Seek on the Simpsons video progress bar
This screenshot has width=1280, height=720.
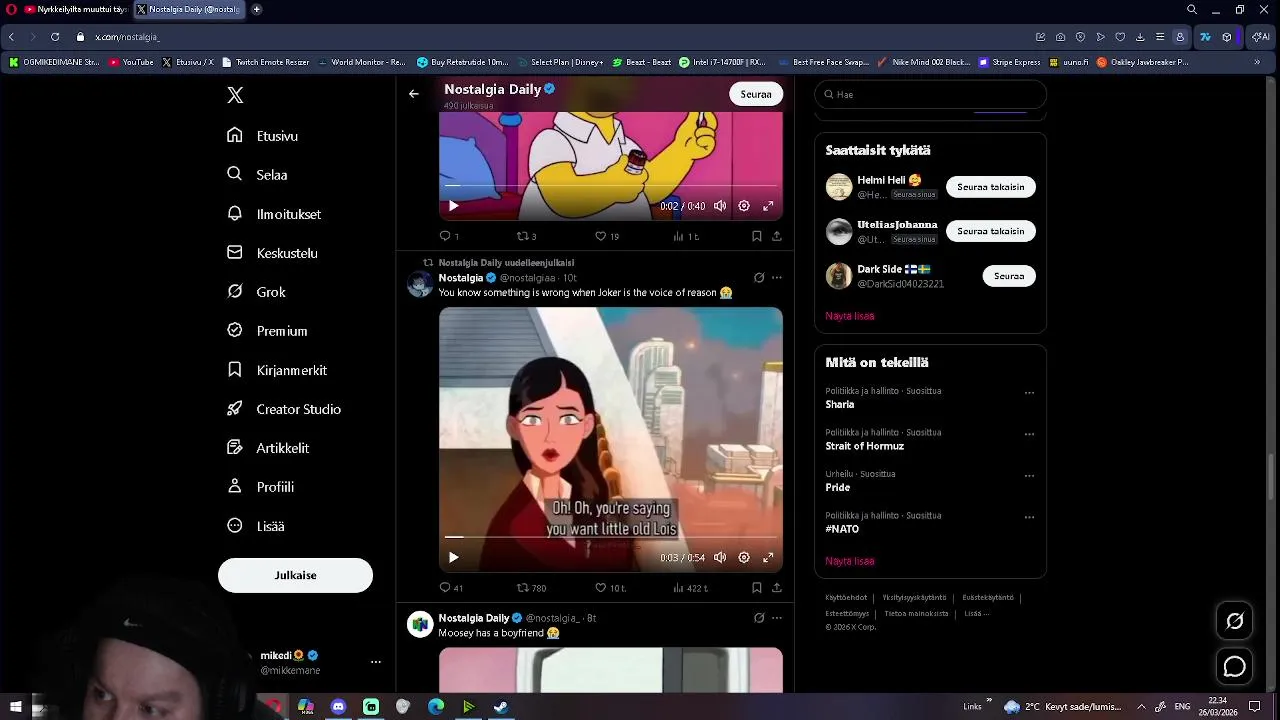611,186
